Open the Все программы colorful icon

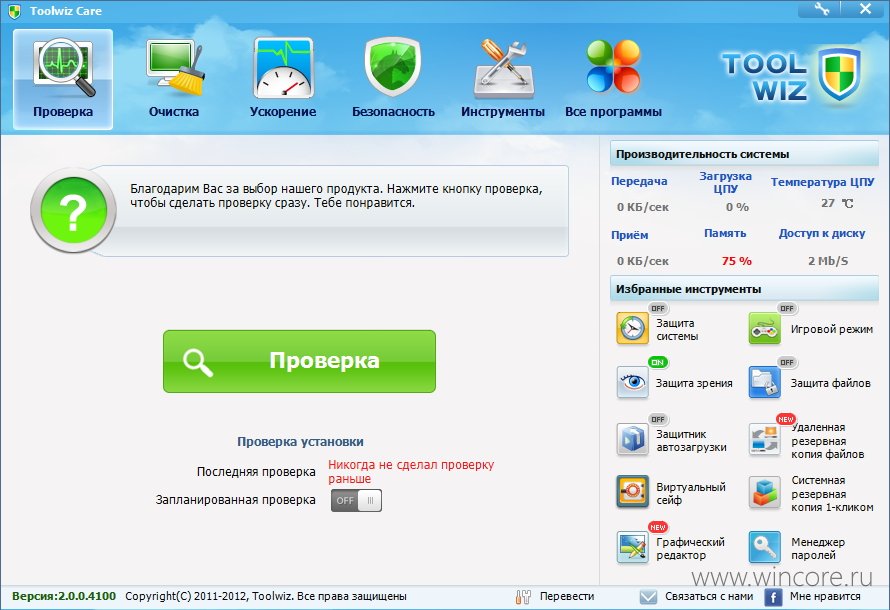[613, 66]
